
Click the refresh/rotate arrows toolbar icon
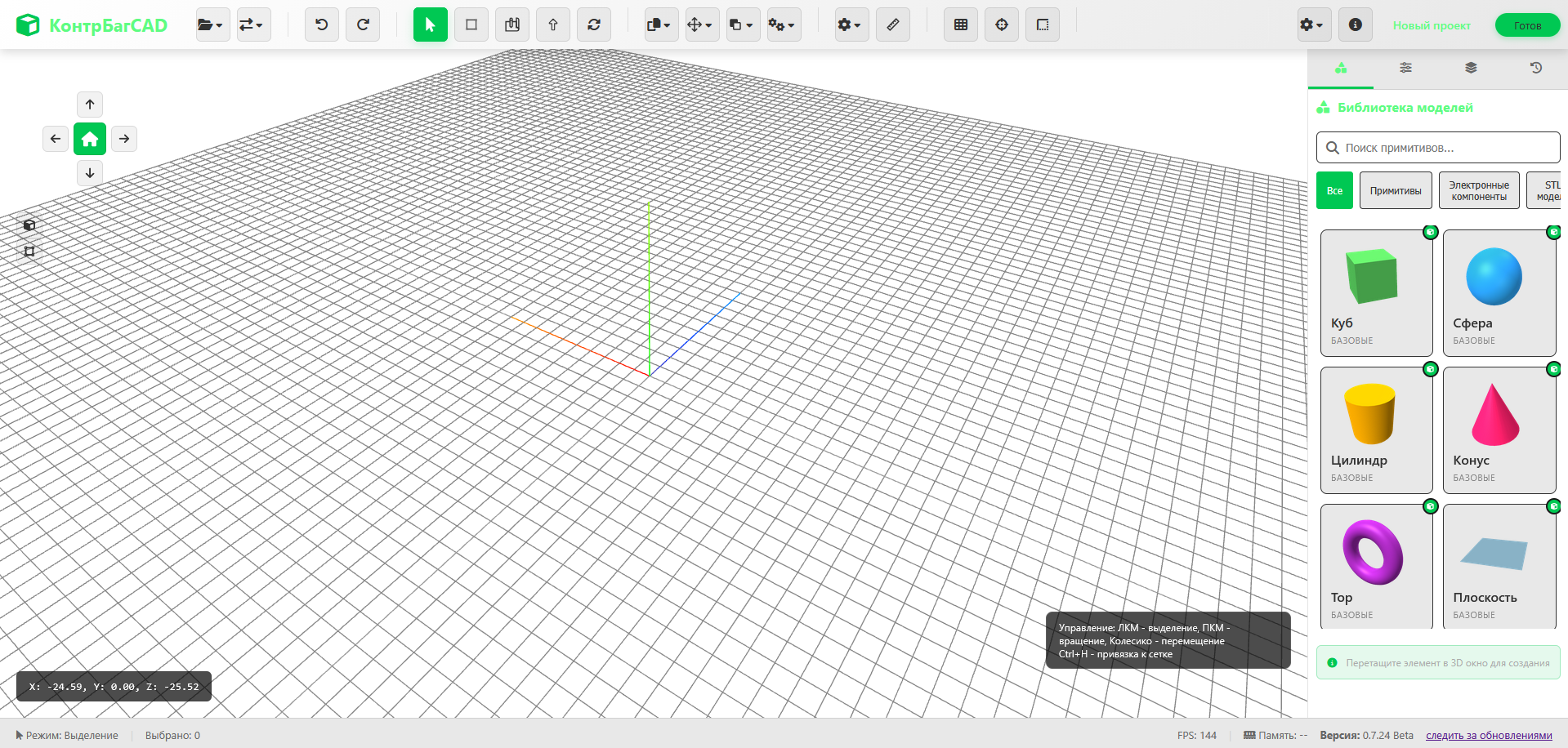point(594,24)
